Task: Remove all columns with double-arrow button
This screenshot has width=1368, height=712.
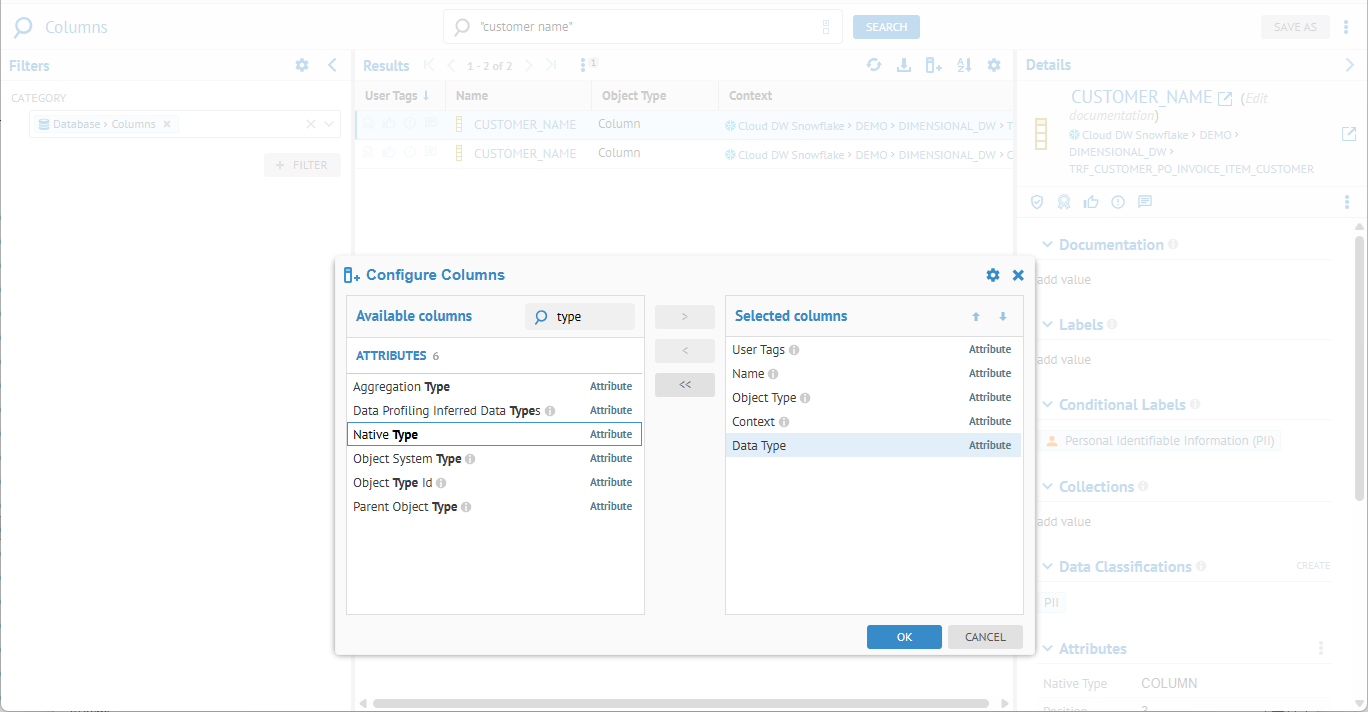Action: pyautogui.click(x=684, y=385)
